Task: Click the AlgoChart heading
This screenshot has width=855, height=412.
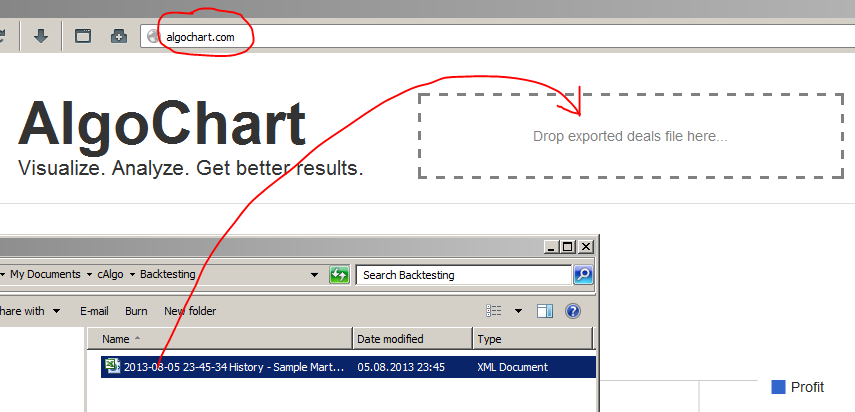Action: pos(161,124)
